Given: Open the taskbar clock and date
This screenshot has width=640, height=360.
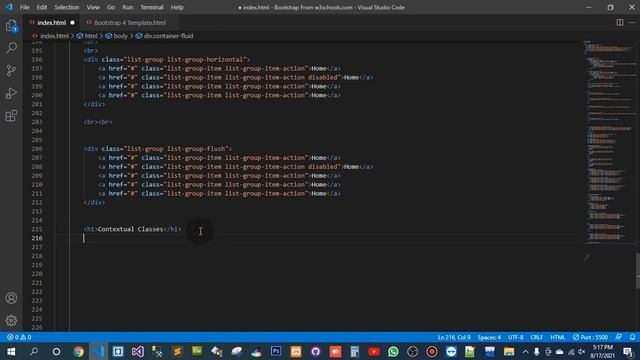Looking at the screenshot, I should (602, 351).
